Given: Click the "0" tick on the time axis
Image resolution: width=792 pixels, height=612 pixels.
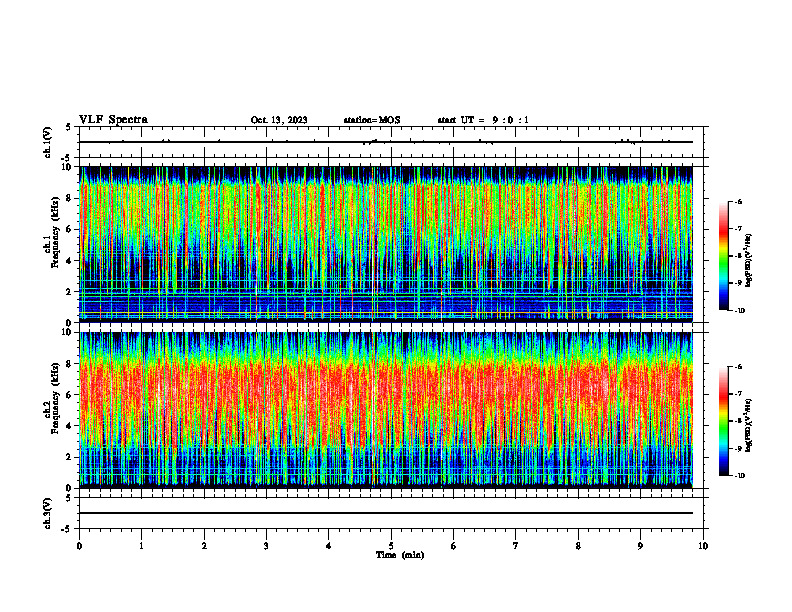Looking at the screenshot, I should point(79,546).
